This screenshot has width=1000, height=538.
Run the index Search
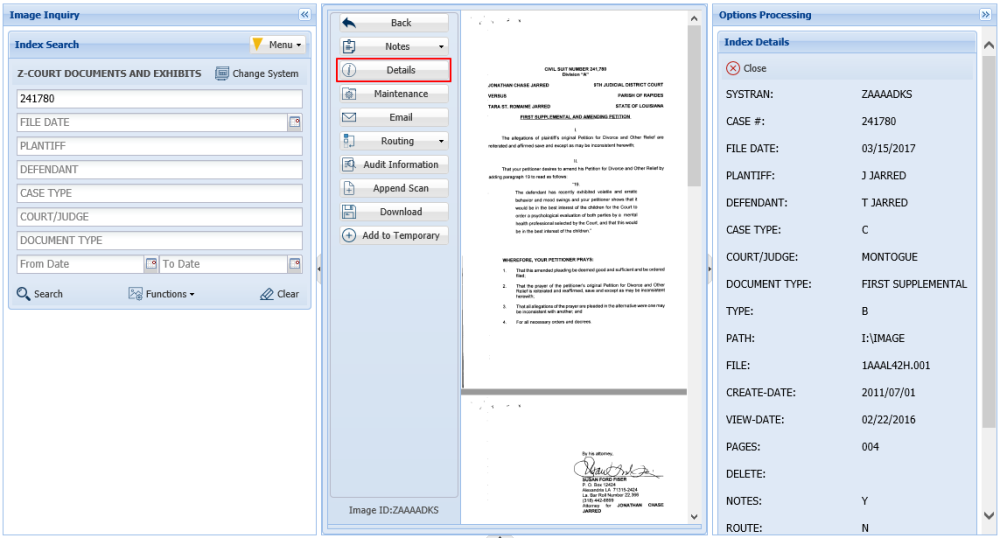[40, 294]
